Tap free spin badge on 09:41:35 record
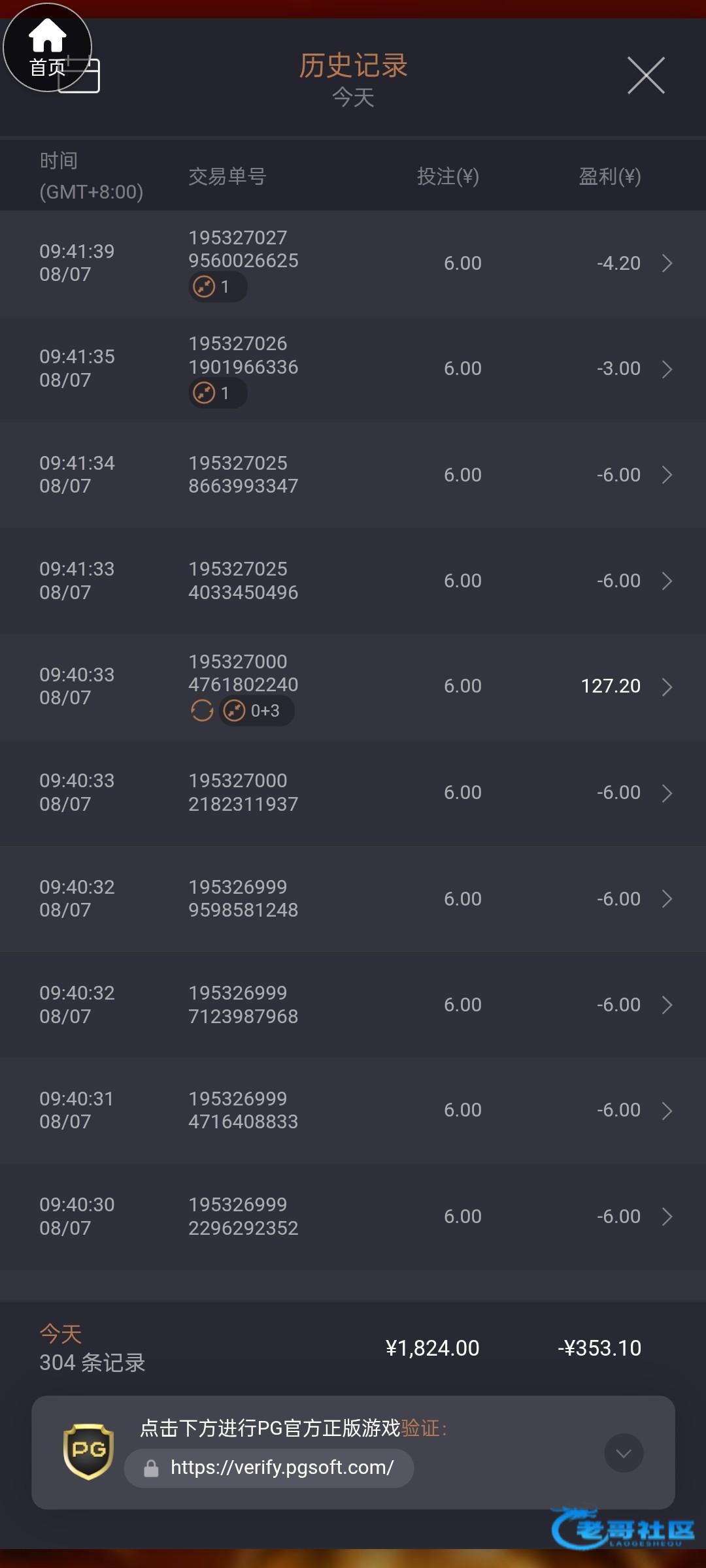 [218, 393]
